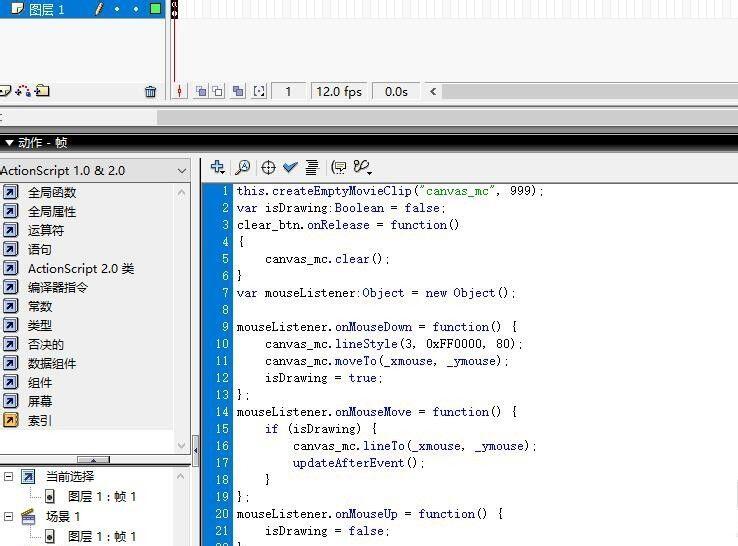Click 12.0 fps frame rate field
The width and height of the screenshot is (738, 546).
pyautogui.click(x=339, y=91)
